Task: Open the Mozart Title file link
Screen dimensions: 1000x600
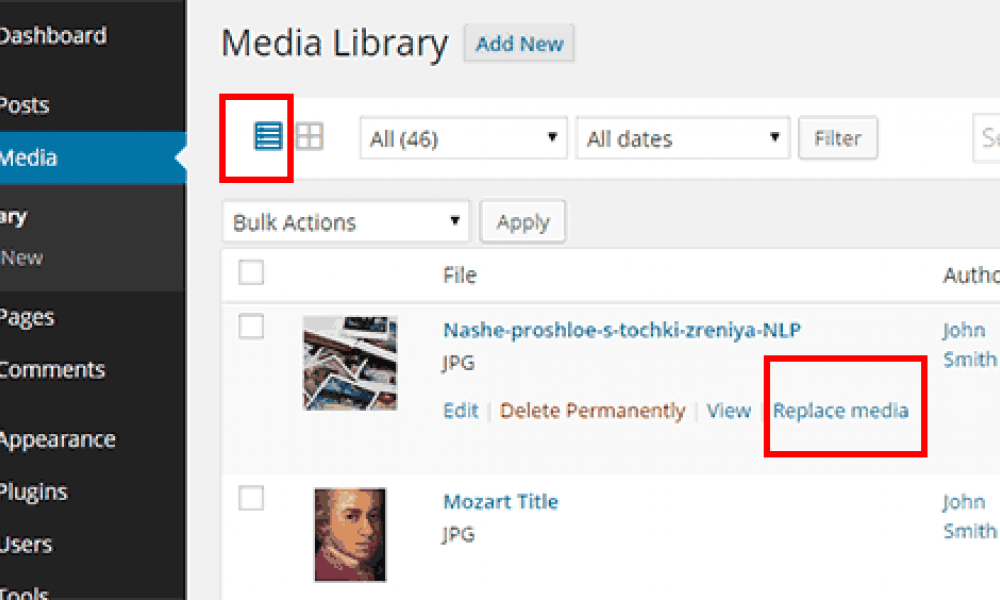Action: [x=500, y=501]
